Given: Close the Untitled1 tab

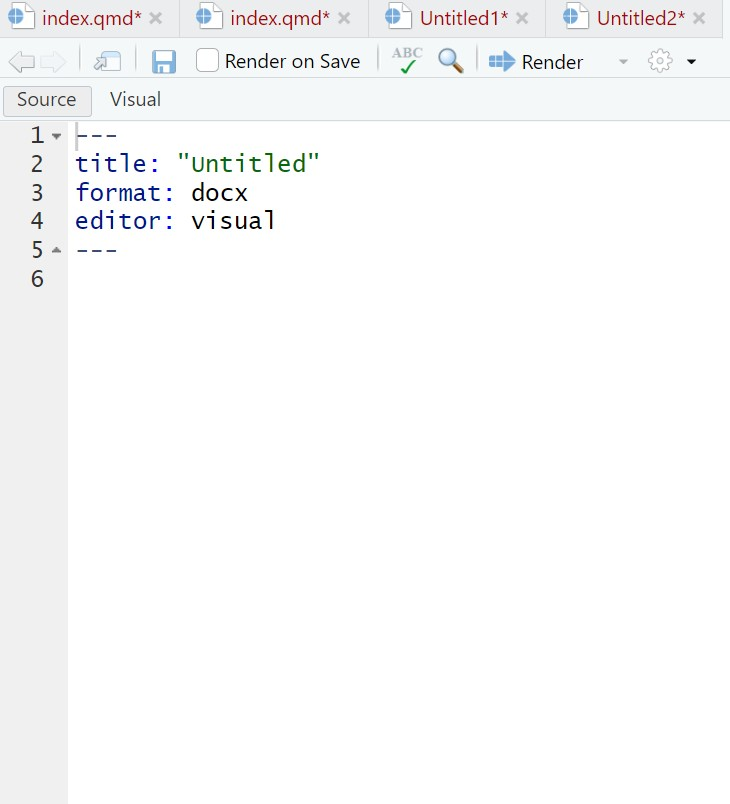Looking at the screenshot, I should coord(522,18).
